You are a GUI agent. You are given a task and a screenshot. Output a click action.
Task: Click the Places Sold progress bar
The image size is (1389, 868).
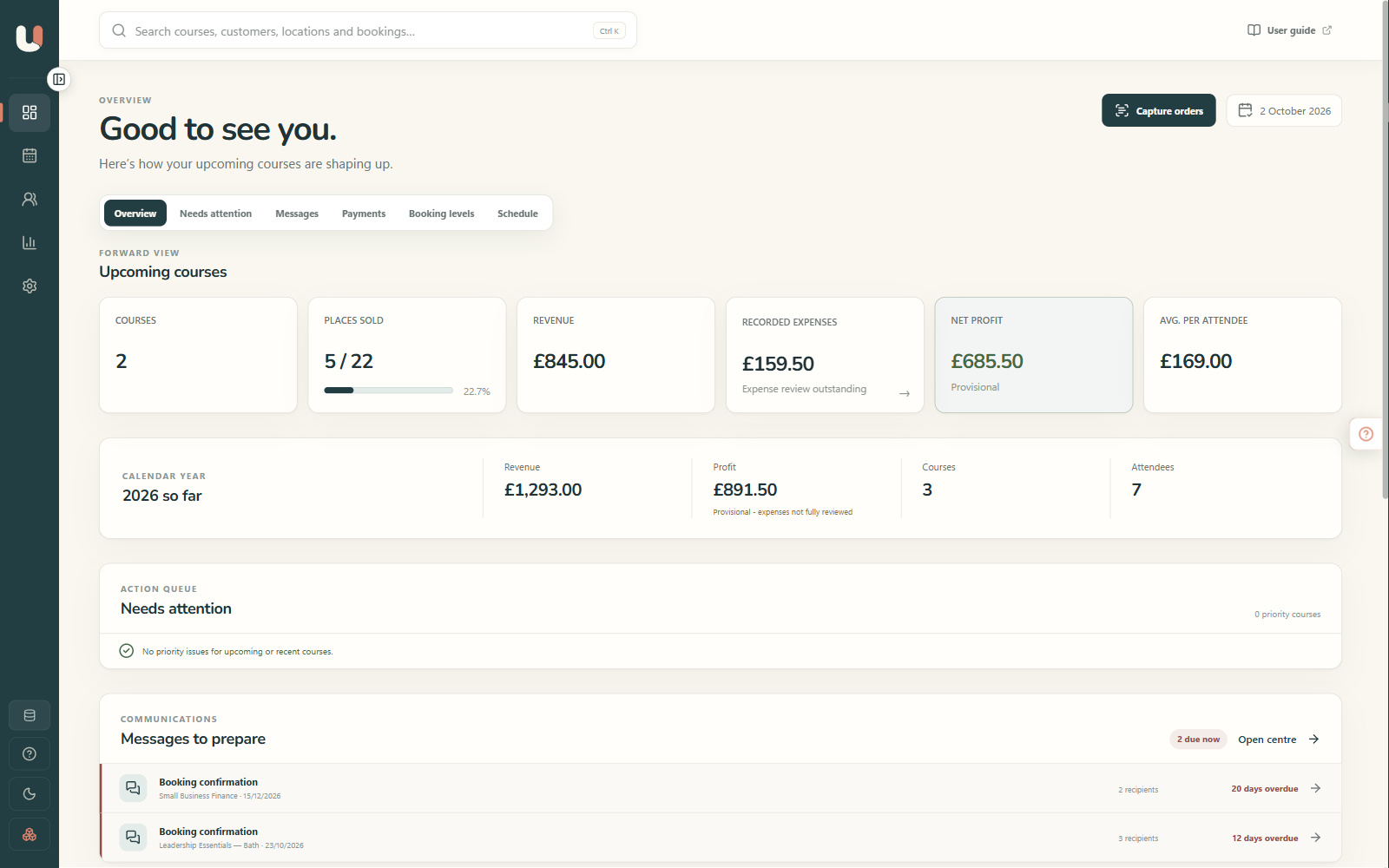(388, 391)
